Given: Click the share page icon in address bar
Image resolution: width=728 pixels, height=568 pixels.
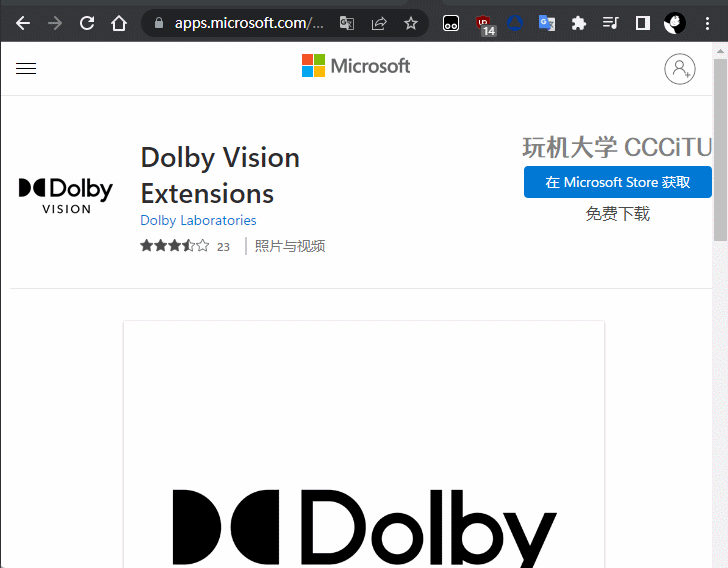Looking at the screenshot, I should (x=379, y=23).
